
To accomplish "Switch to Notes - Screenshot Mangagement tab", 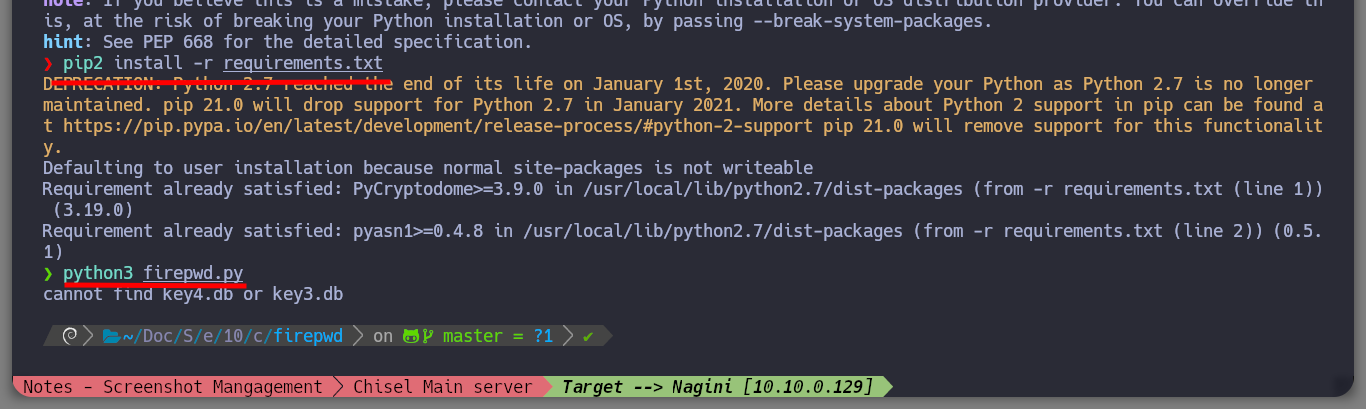I will pos(173,386).
